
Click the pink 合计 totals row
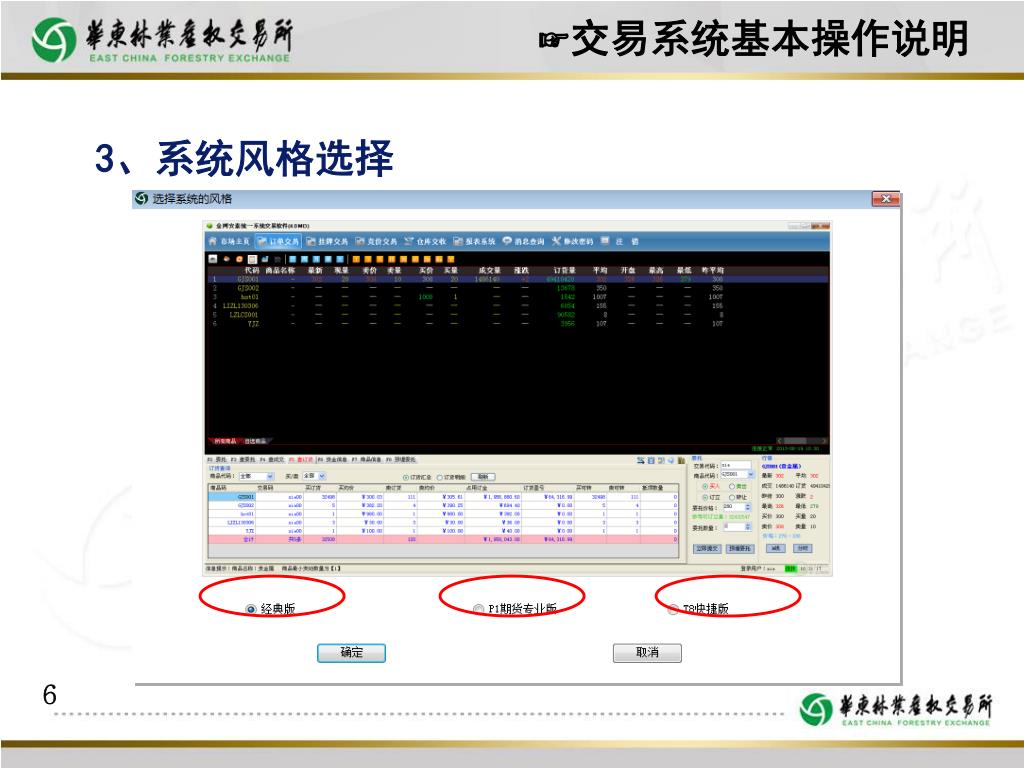click(x=443, y=539)
